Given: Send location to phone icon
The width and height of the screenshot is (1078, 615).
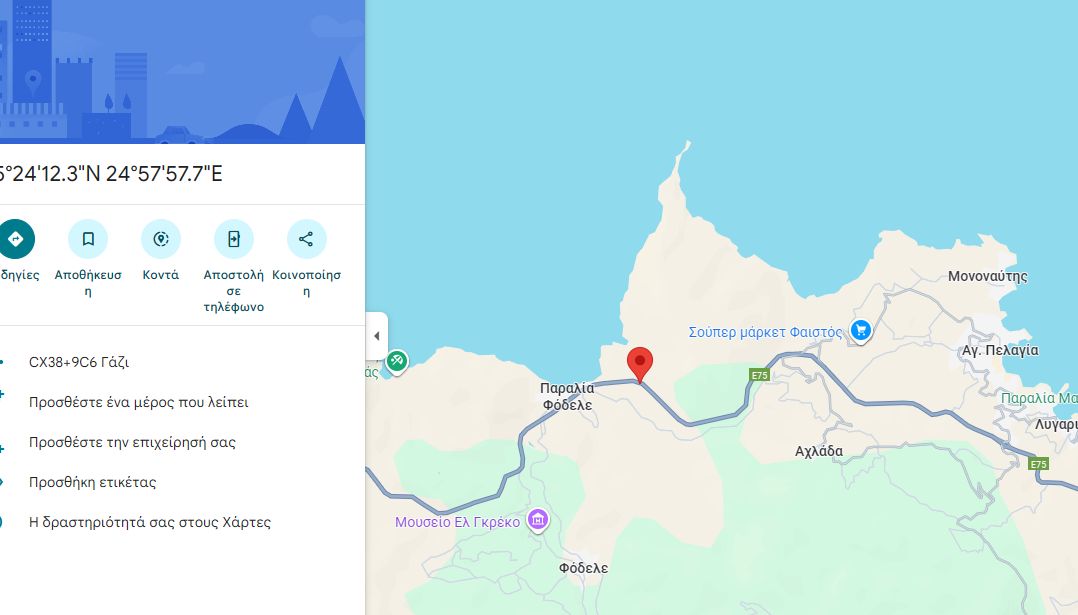Looking at the screenshot, I should click(234, 239).
